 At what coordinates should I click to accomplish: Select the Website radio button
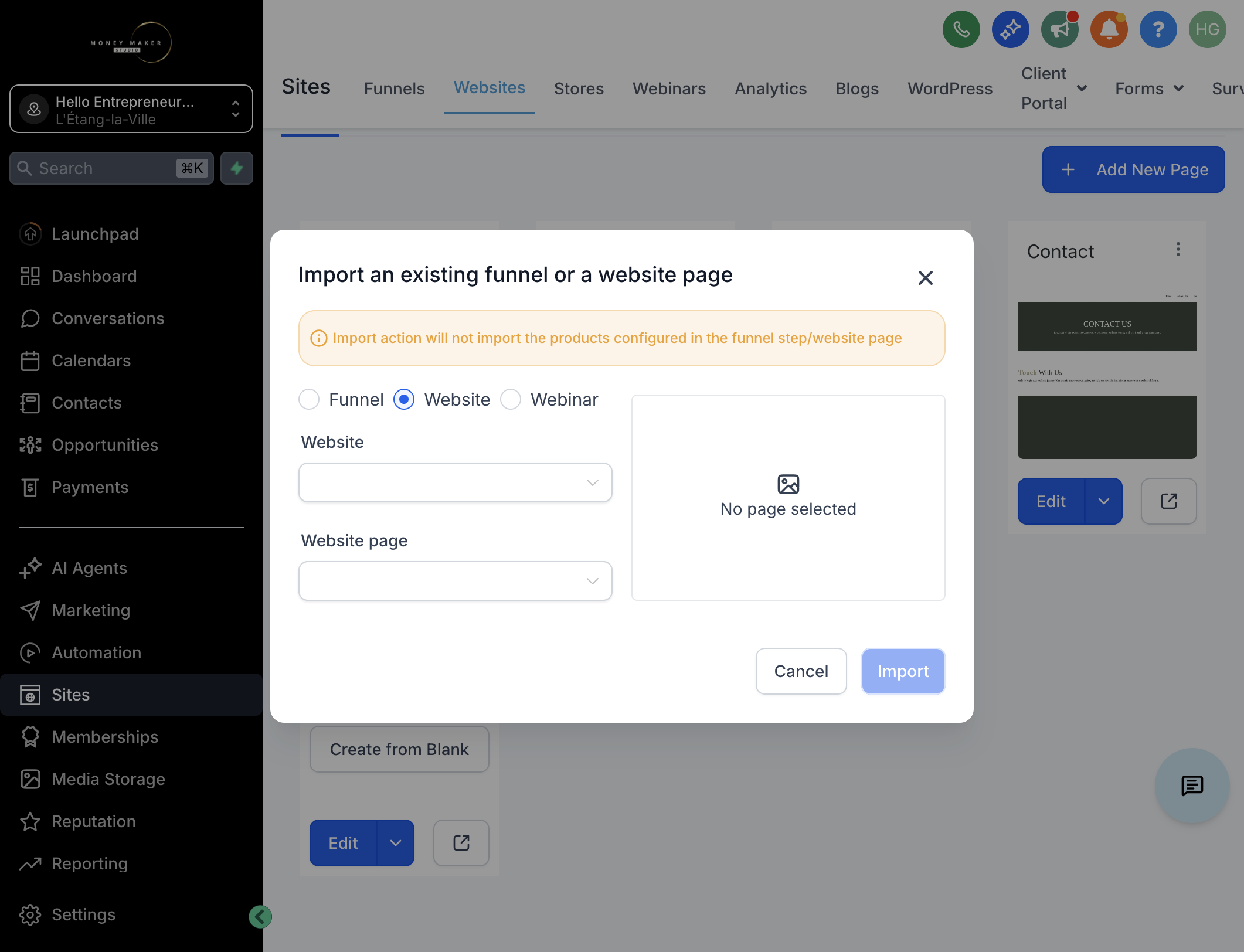pyautogui.click(x=404, y=399)
